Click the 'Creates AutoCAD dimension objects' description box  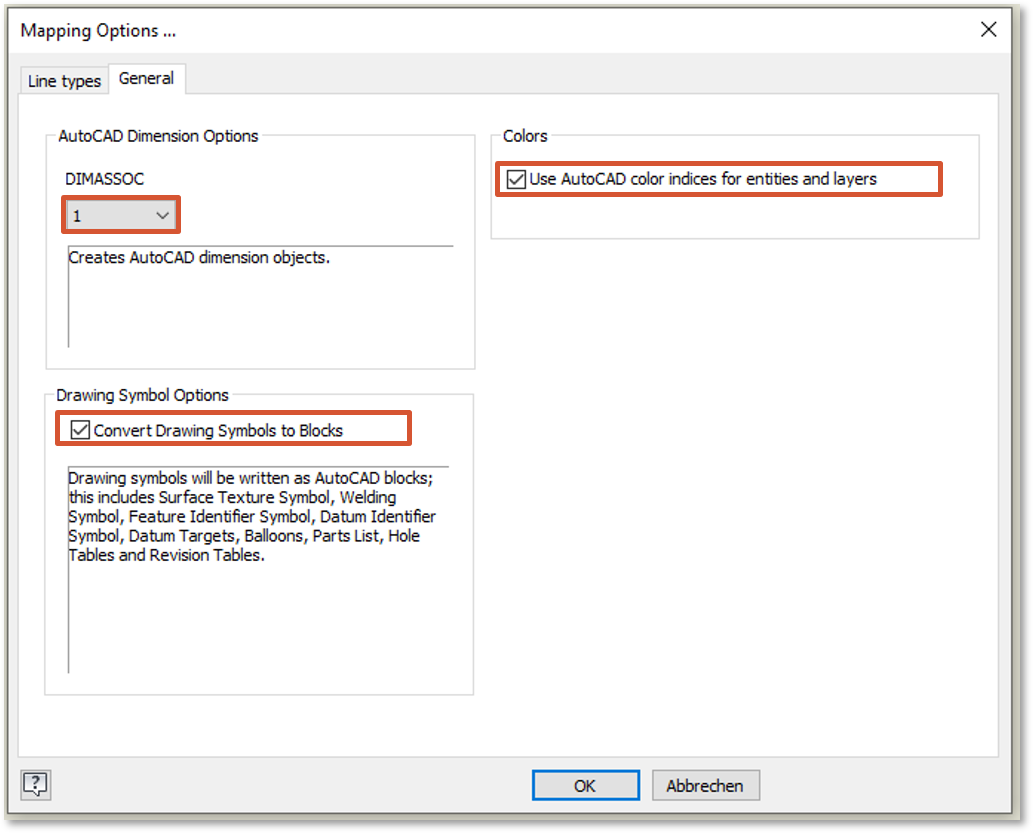pyautogui.click(x=260, y=295)
